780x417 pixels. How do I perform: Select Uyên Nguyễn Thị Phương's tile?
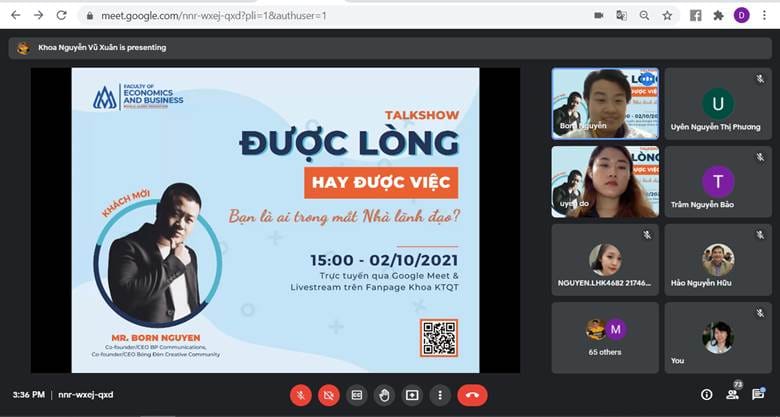click(717, 103)
